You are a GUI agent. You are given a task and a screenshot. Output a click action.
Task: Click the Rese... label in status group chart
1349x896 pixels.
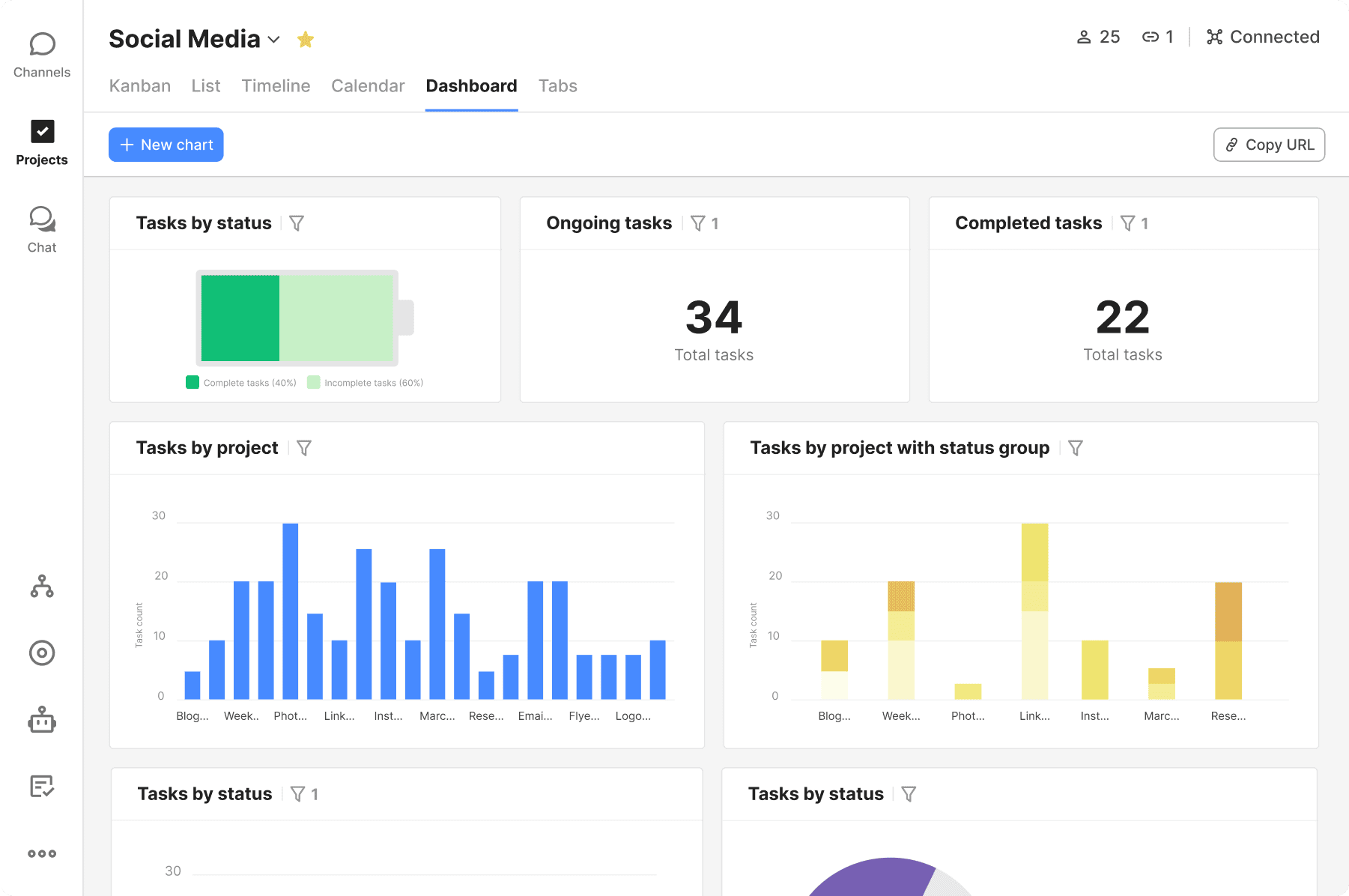(1228, 716)
